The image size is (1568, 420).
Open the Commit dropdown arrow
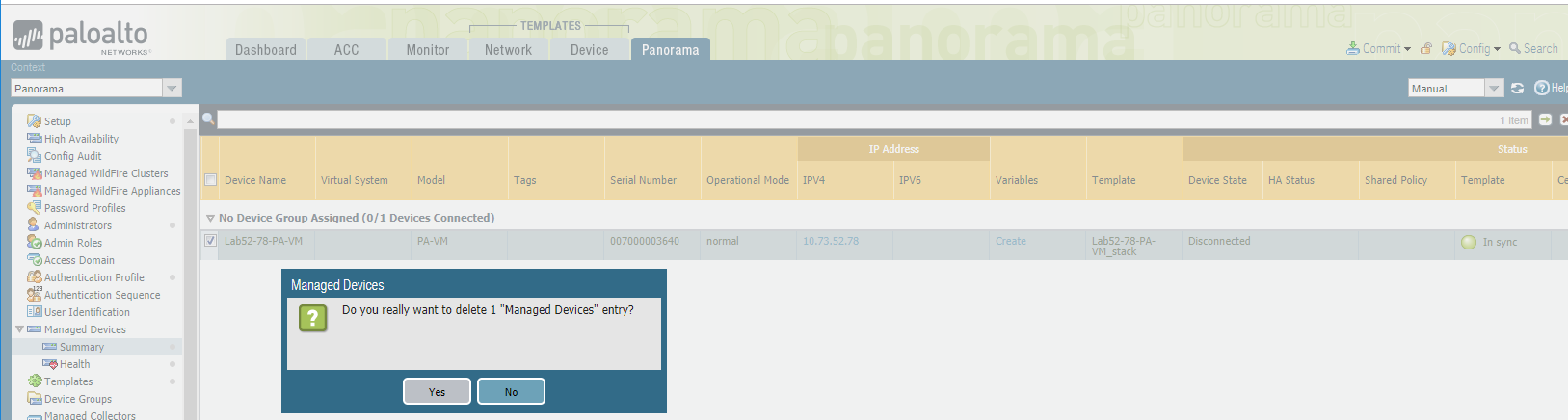(1407, 49)
